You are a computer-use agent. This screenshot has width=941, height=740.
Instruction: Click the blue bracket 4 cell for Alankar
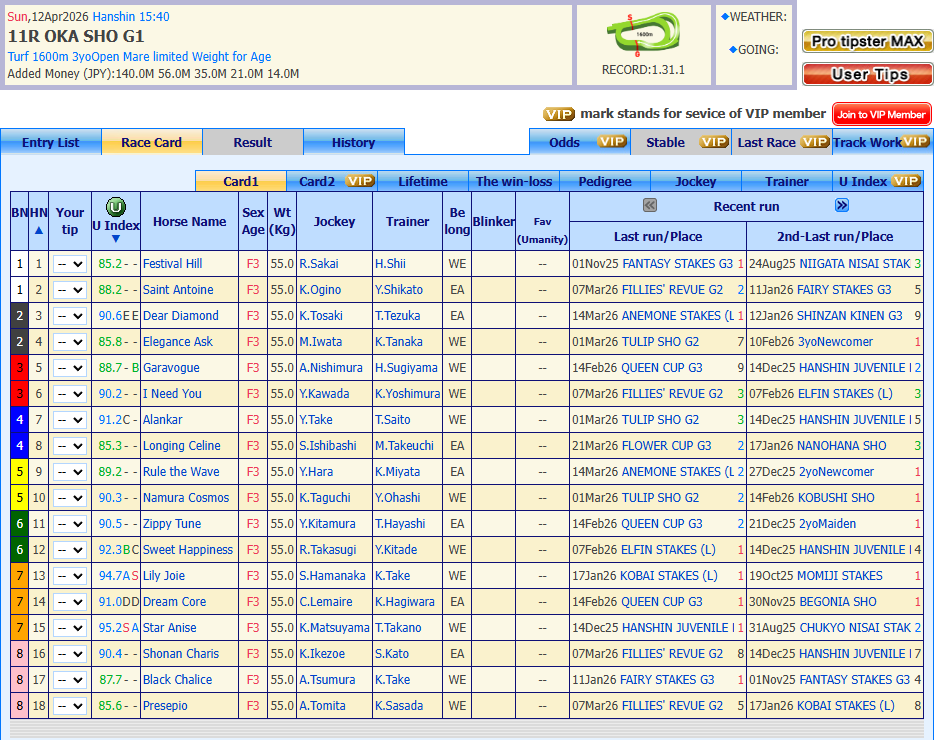coord(20,420)
